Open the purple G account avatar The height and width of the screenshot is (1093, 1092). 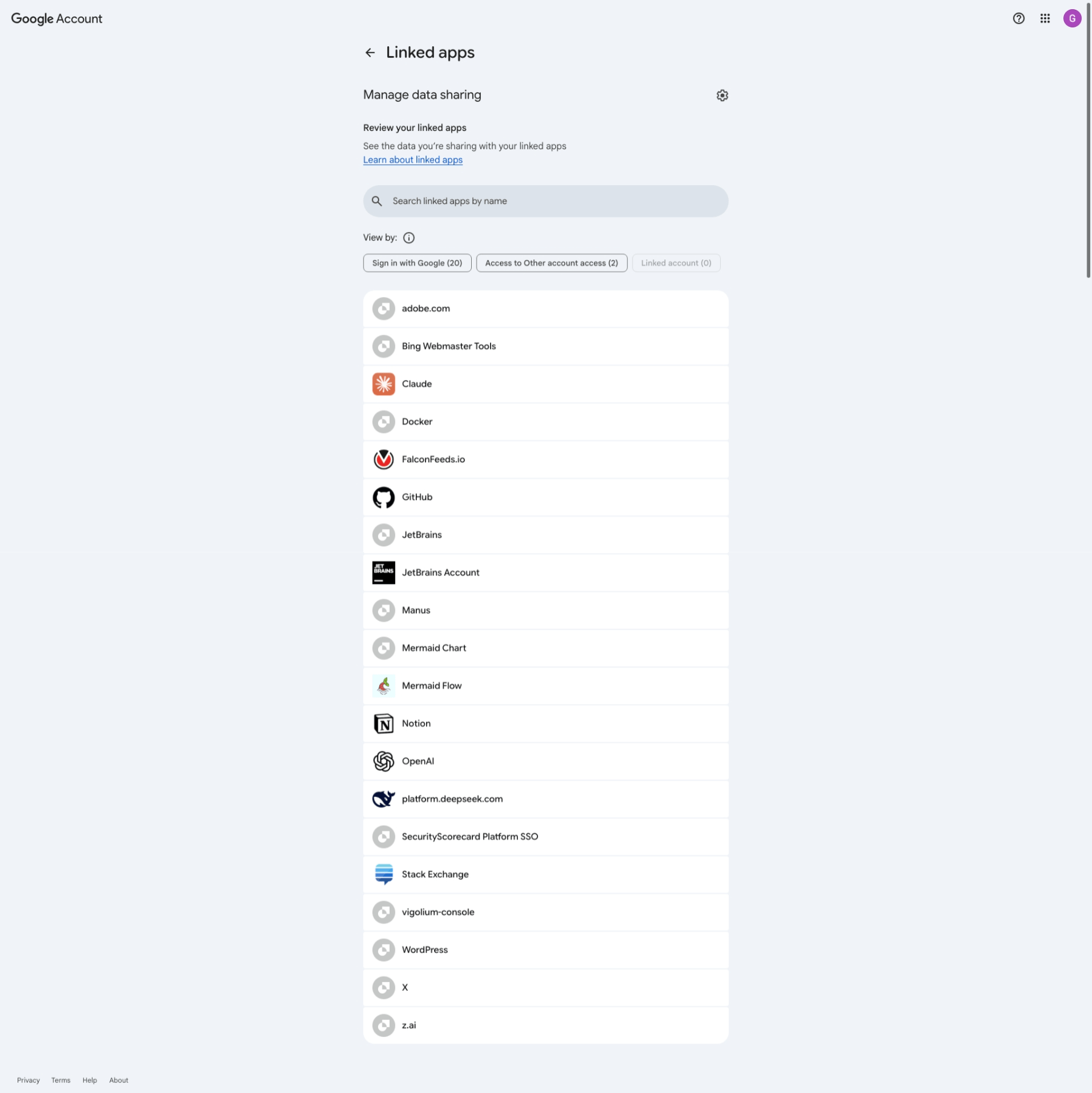1072,19
